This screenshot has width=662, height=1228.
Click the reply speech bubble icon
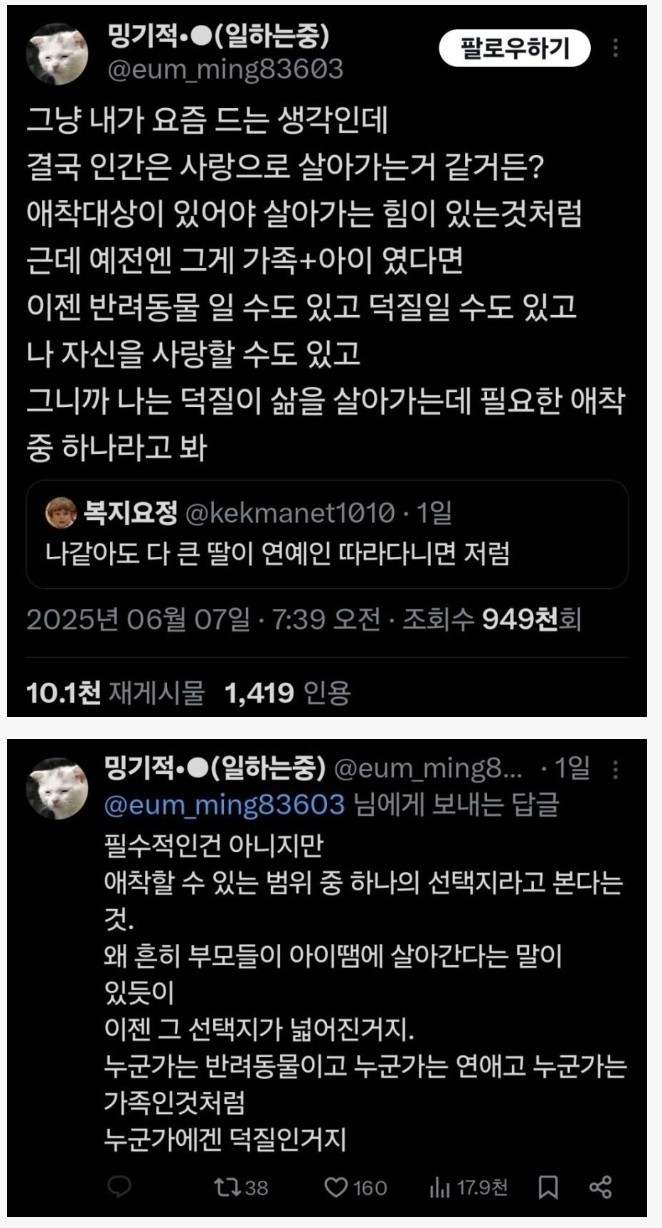[x=119, y=1187]
